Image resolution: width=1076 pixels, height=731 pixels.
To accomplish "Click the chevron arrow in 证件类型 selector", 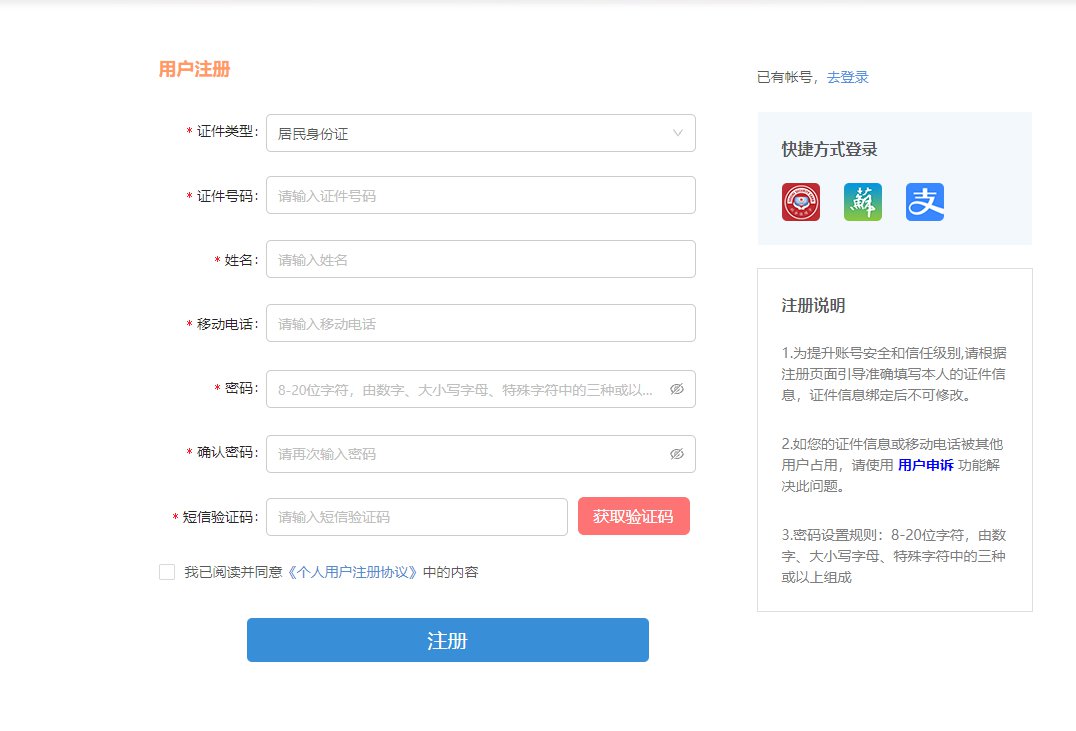I will (678, 133).
